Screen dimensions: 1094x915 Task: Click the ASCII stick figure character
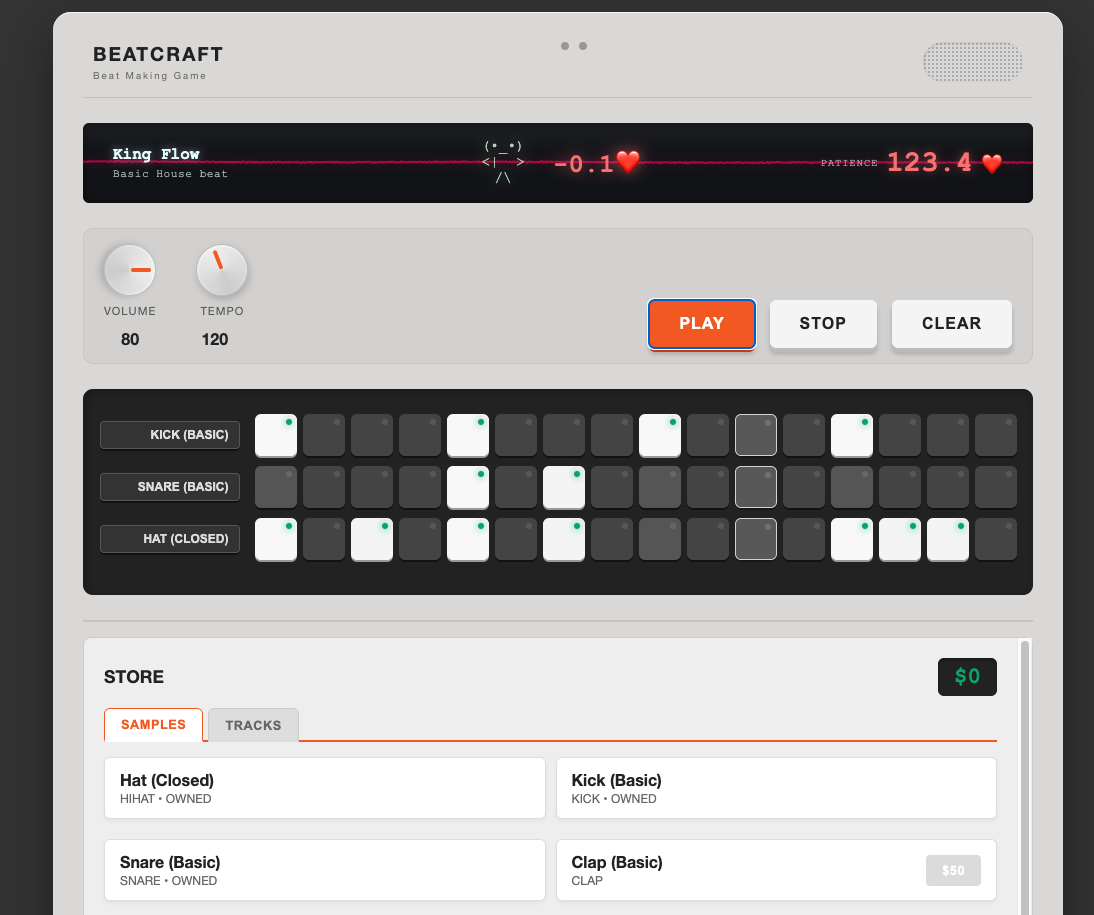[x=503, y=162]
